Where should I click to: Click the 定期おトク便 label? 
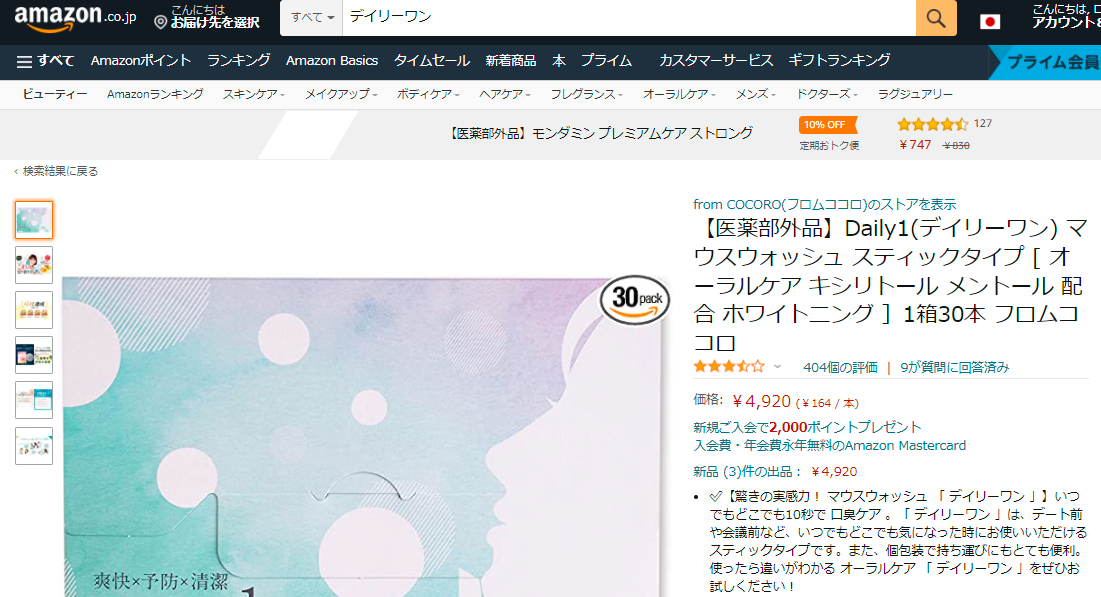[x=829, y=145]
